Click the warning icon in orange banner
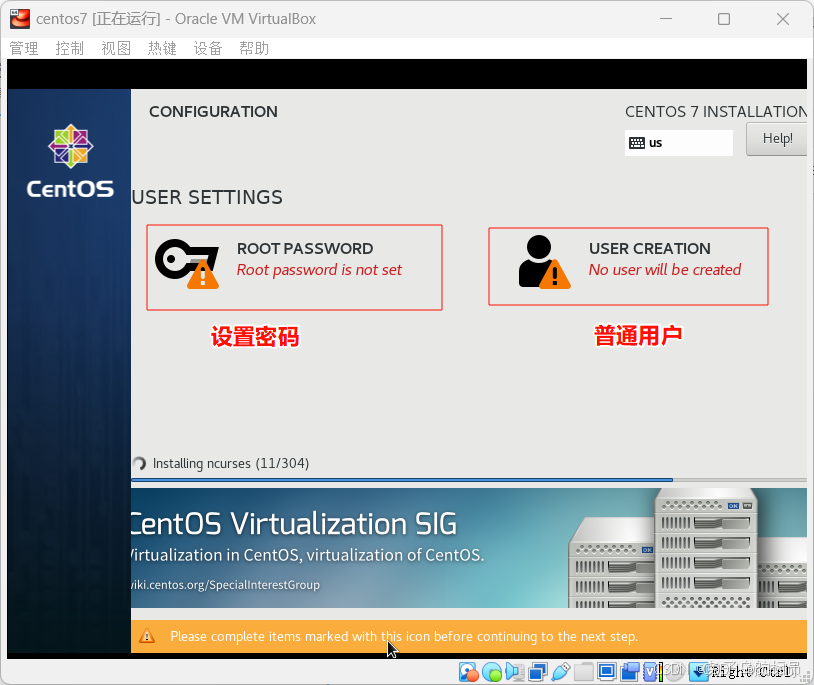The height and width of the screenshot is (685, 814). [147, 636]
